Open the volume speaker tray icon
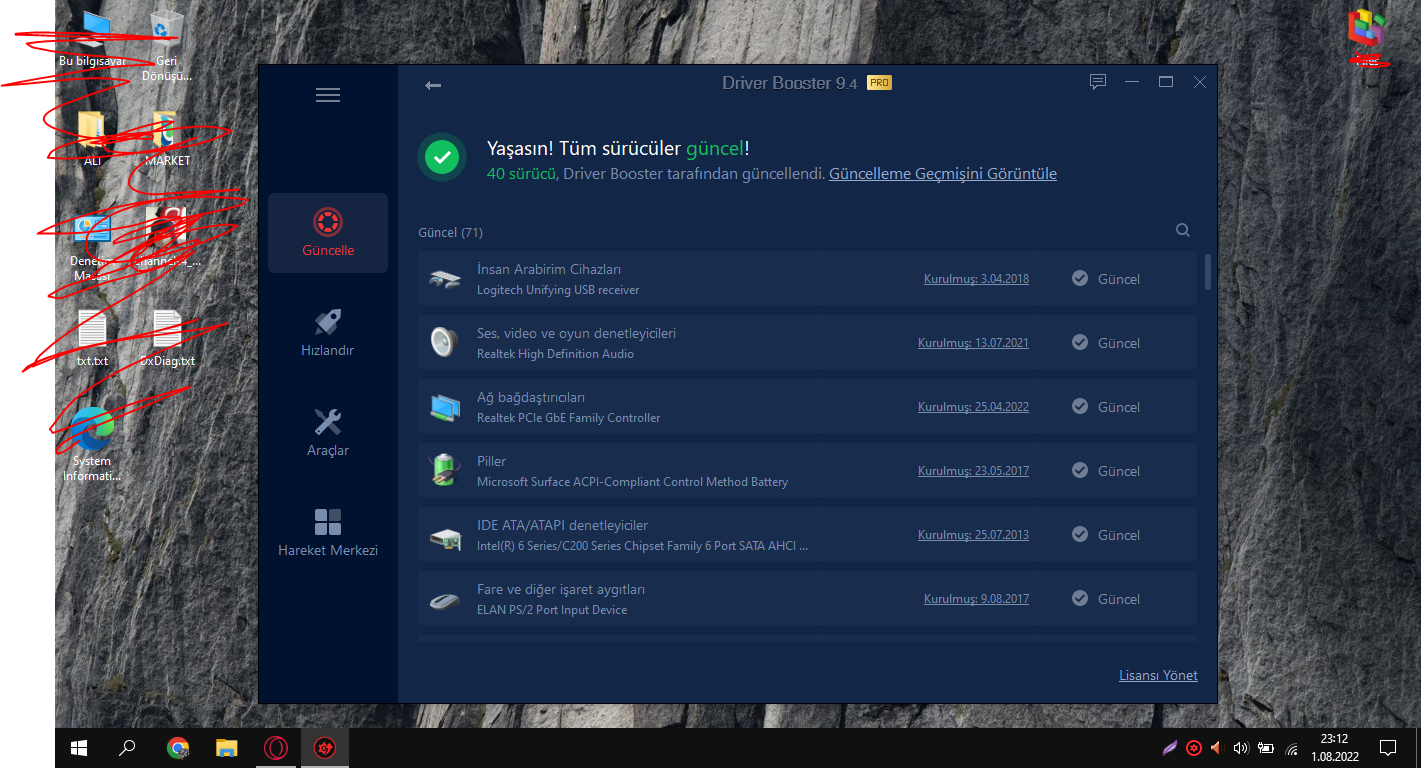Viewport: 1421px width, 768px height. pos(1241,748)
